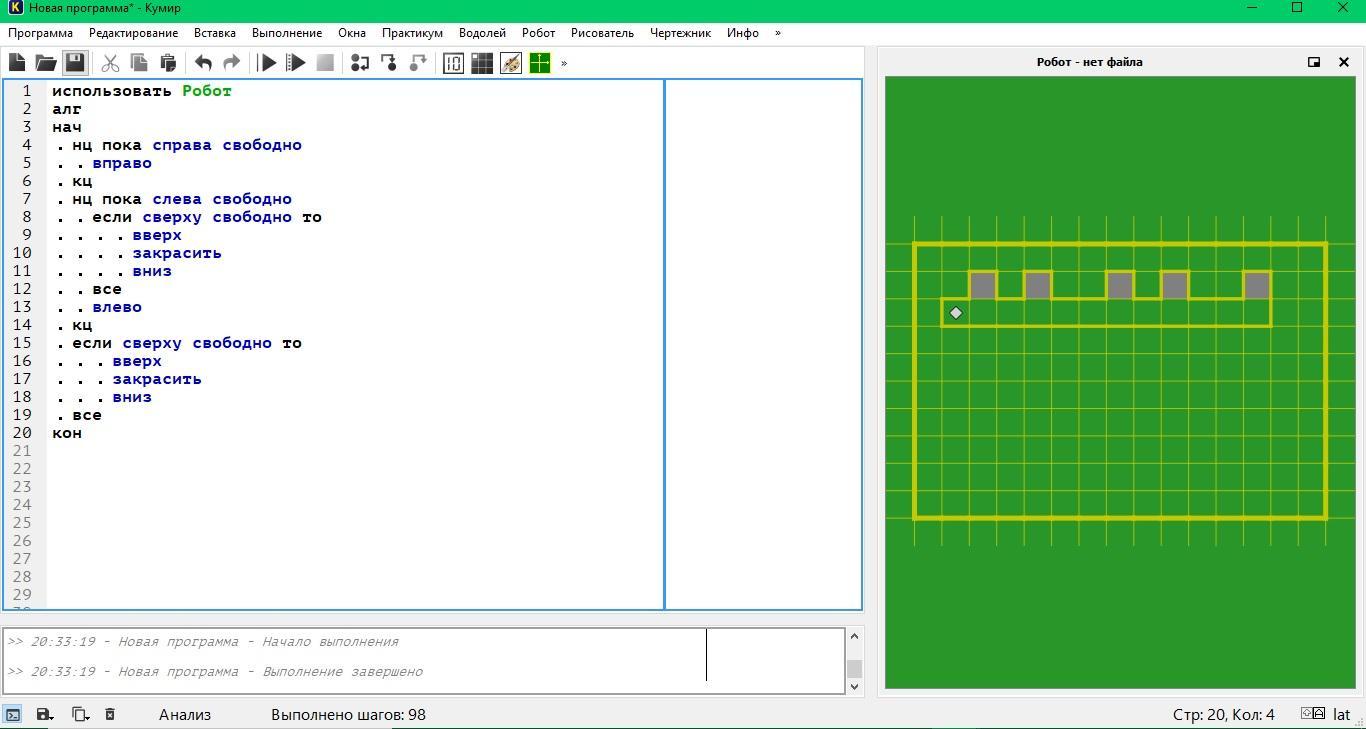Click 'закрасить' on line 17
The width and height of the screenshot is (1366, 729).
pos(157,379)
